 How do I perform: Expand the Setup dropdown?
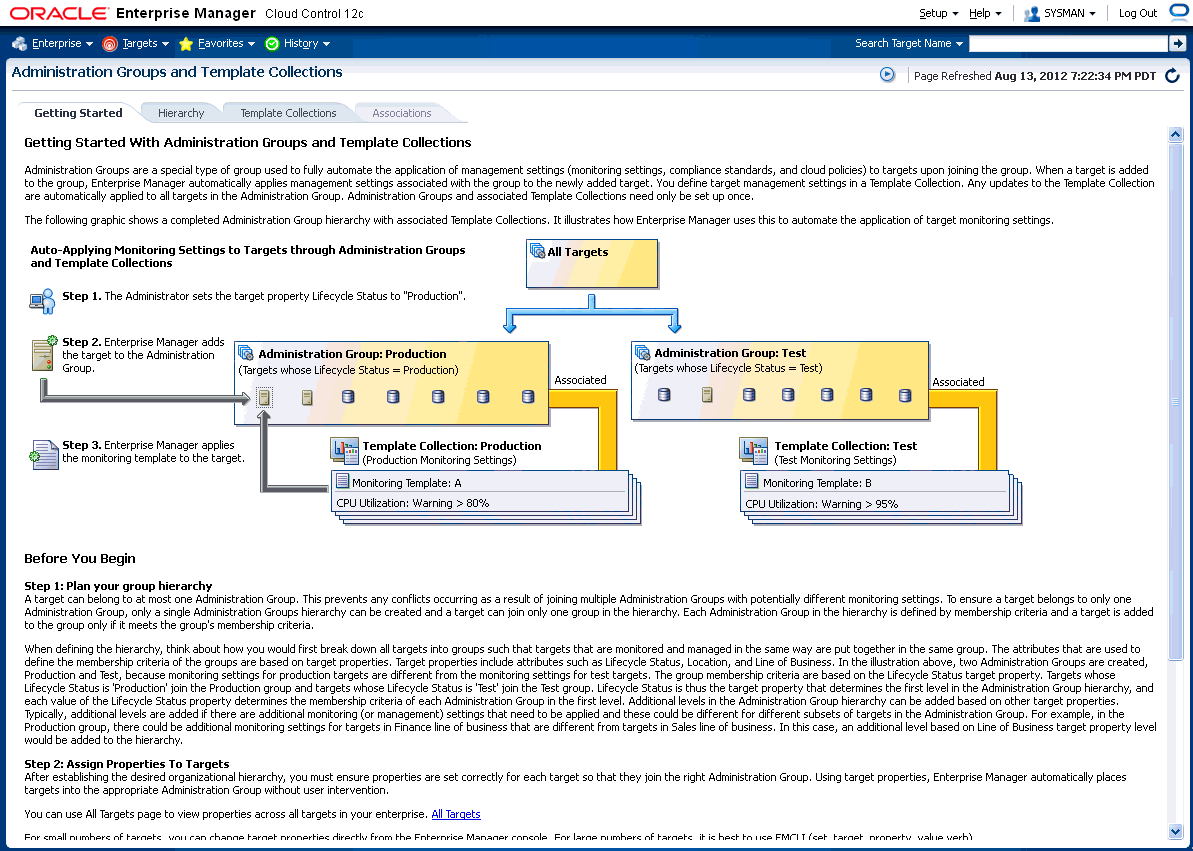[x=938, y=13]
